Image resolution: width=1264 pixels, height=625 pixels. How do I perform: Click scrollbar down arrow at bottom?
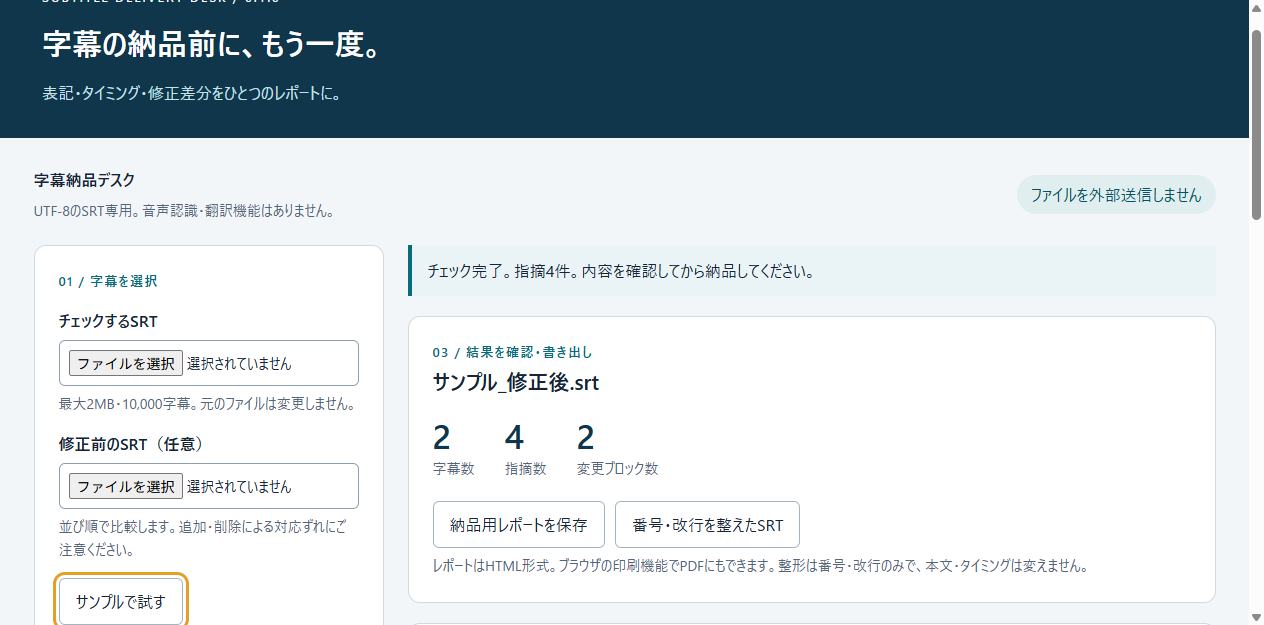coord(1256,617)
